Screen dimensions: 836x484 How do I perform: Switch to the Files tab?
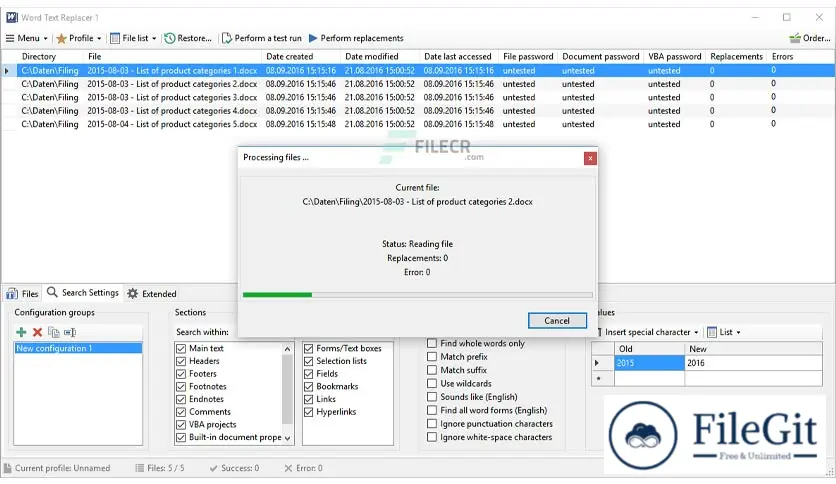coord(22,294)
